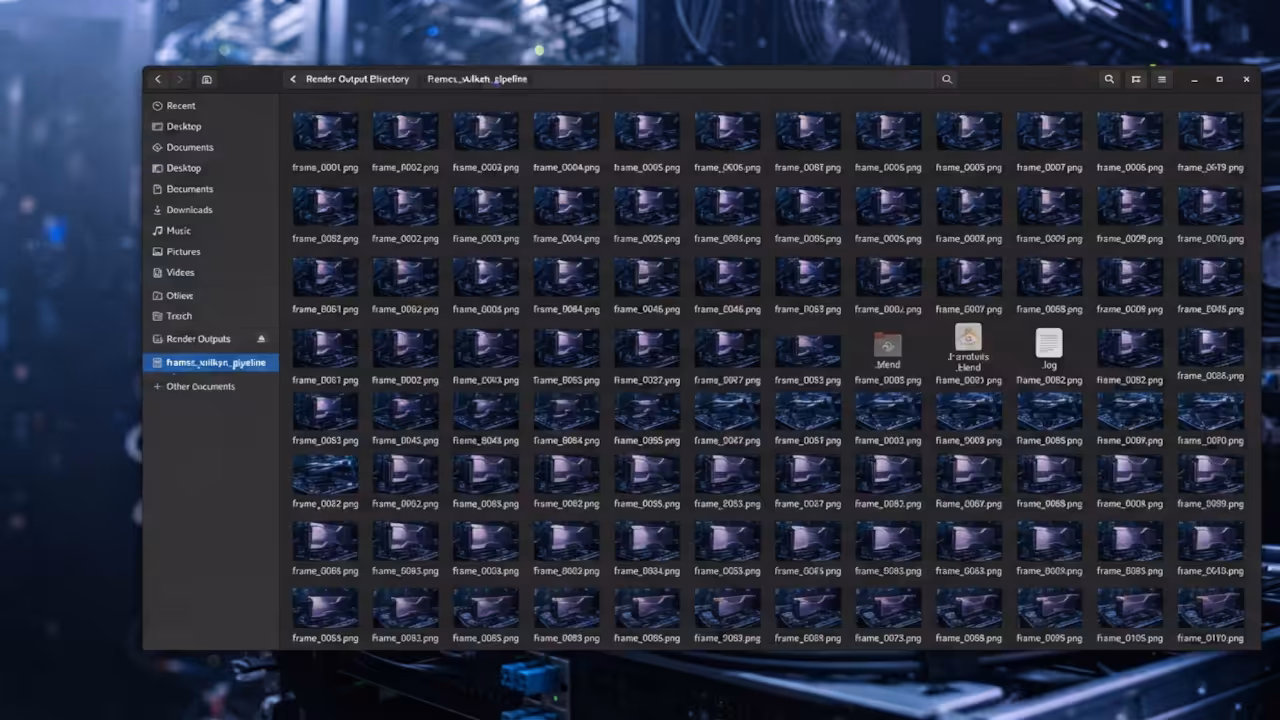1280x720 pixels.
Task: Select thumbnail frame_0095.png
Action: point(1049,608)
